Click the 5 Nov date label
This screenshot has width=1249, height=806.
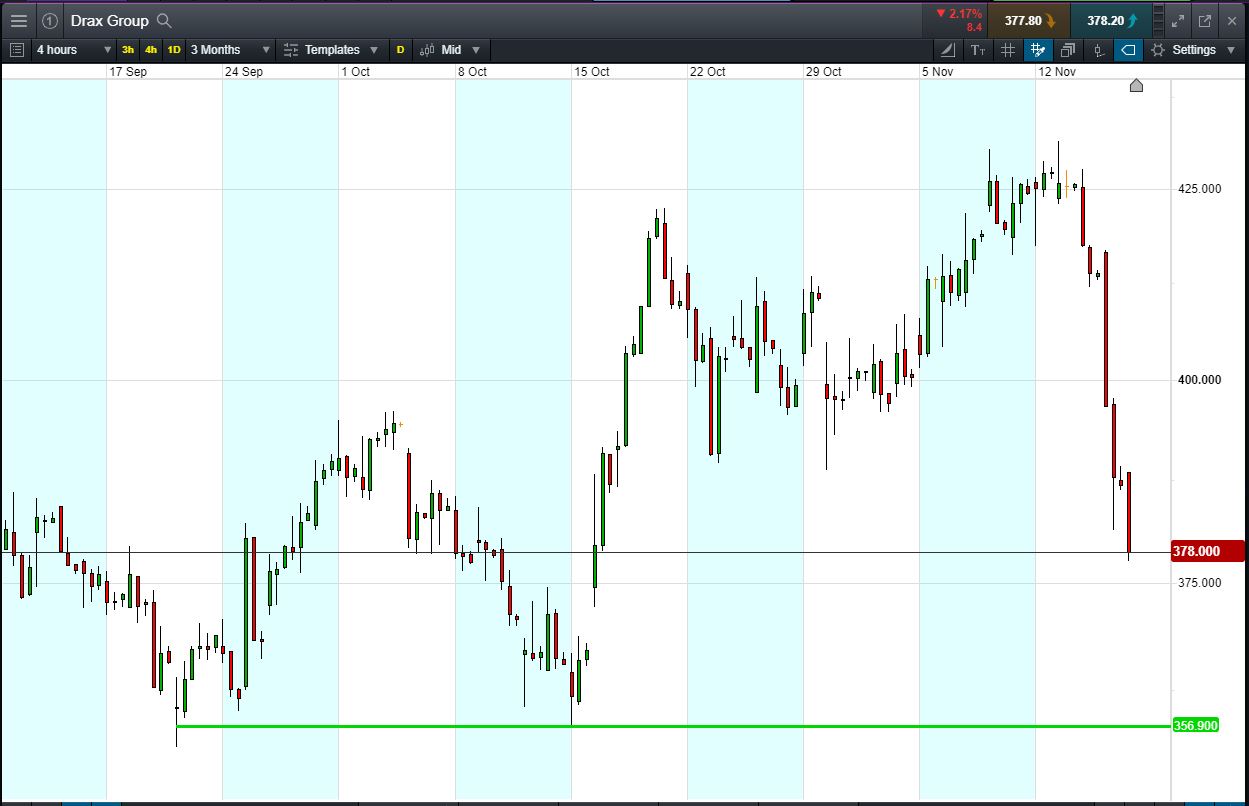click(x=937, y=71)
